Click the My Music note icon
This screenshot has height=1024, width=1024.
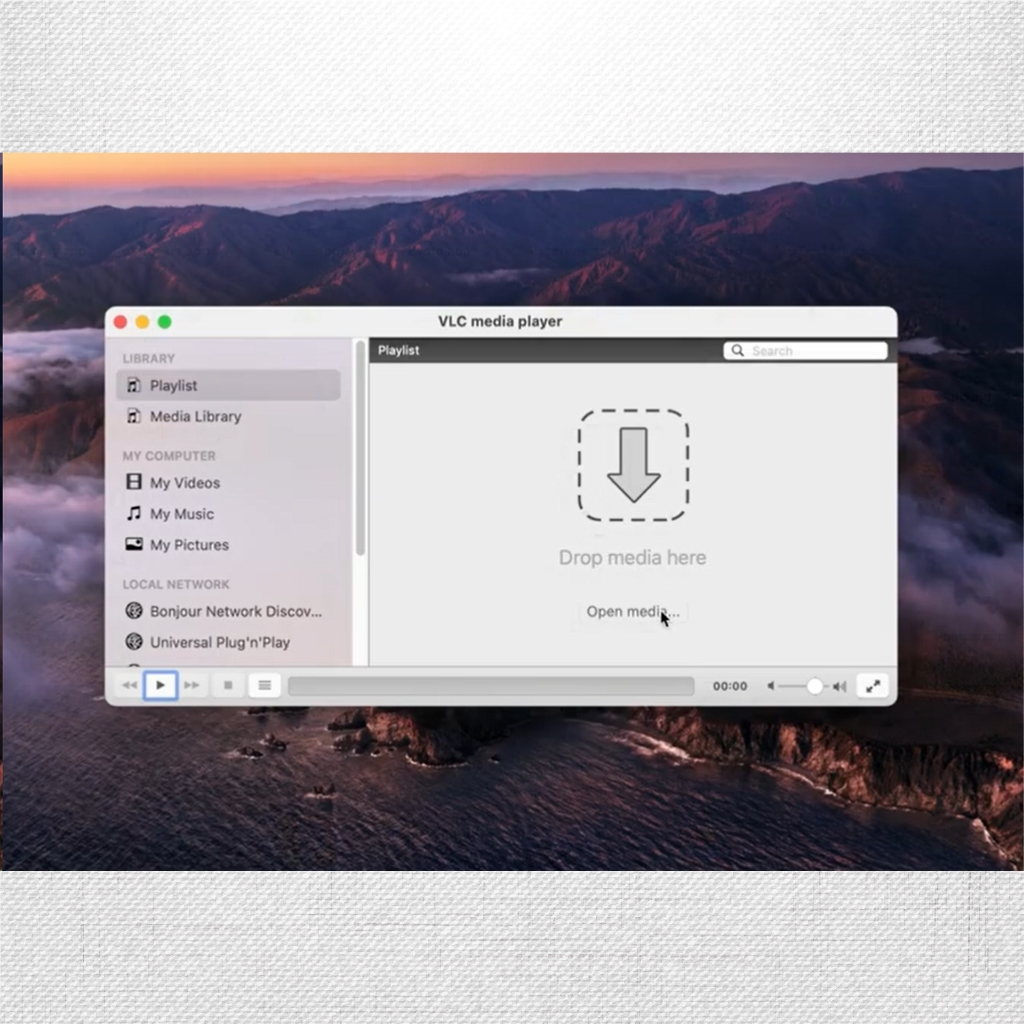[134, 513]
